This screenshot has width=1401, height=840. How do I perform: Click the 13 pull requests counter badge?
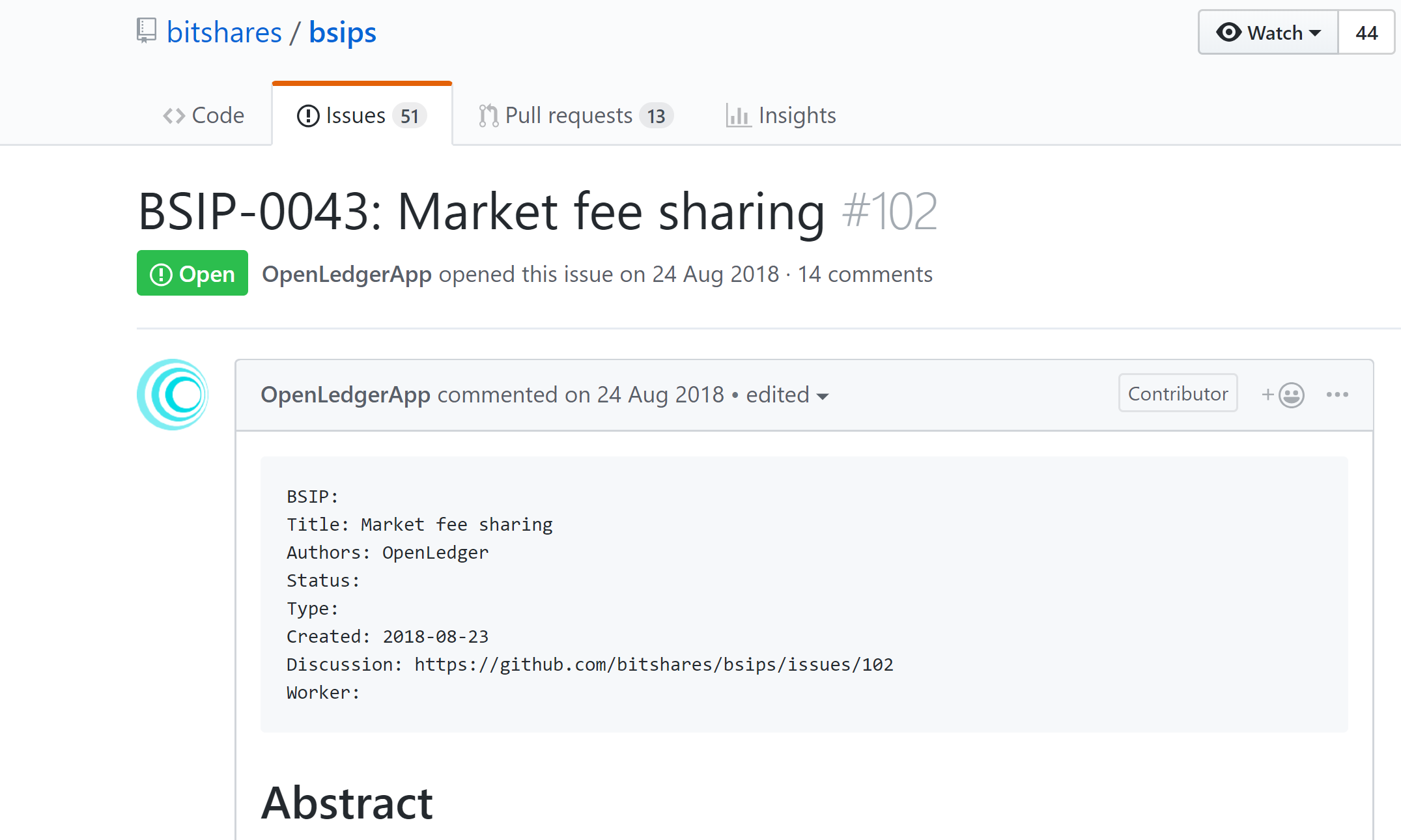coord(656,116)
